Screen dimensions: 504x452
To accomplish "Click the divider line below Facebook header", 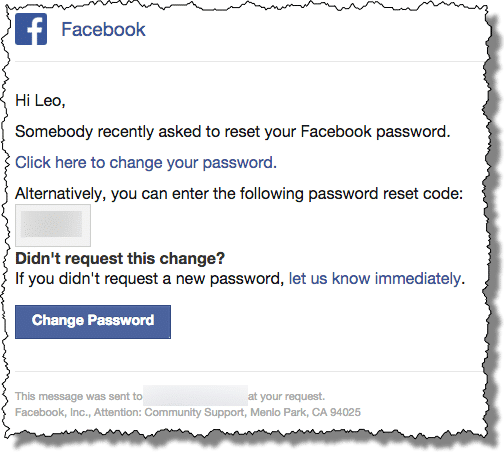I will point(249,61).
